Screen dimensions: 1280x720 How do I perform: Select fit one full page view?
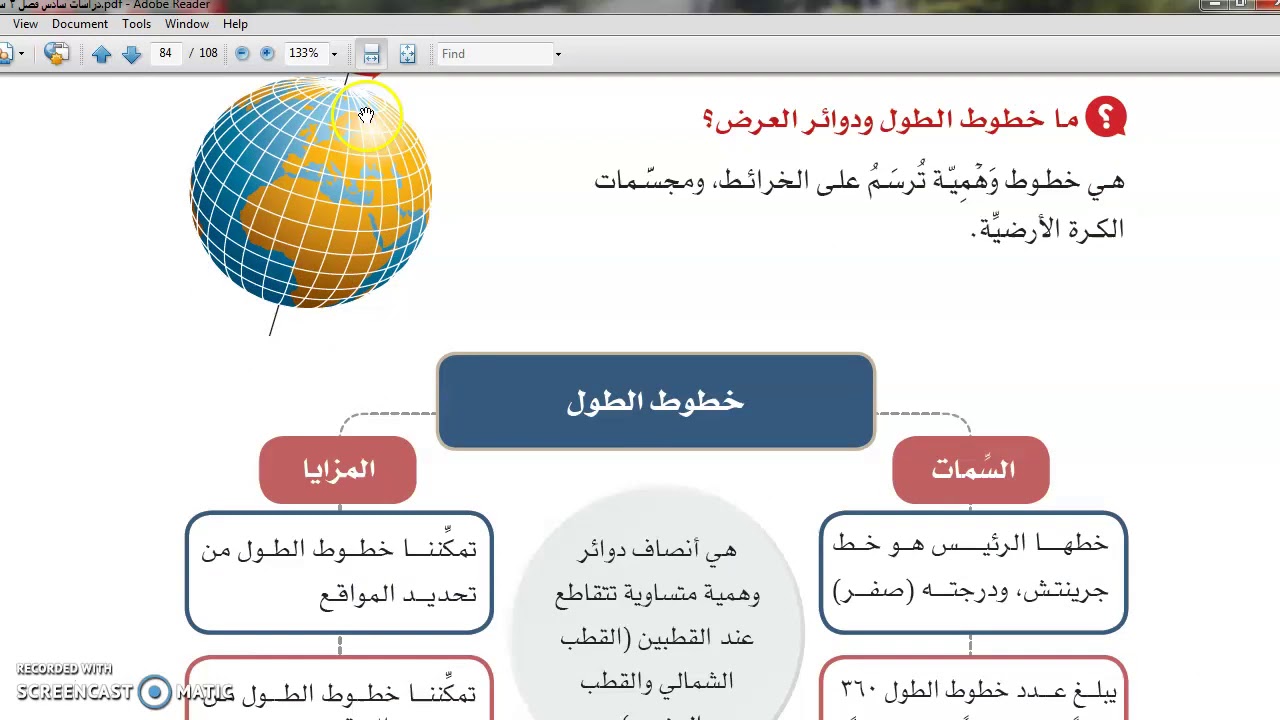[407, 54]
